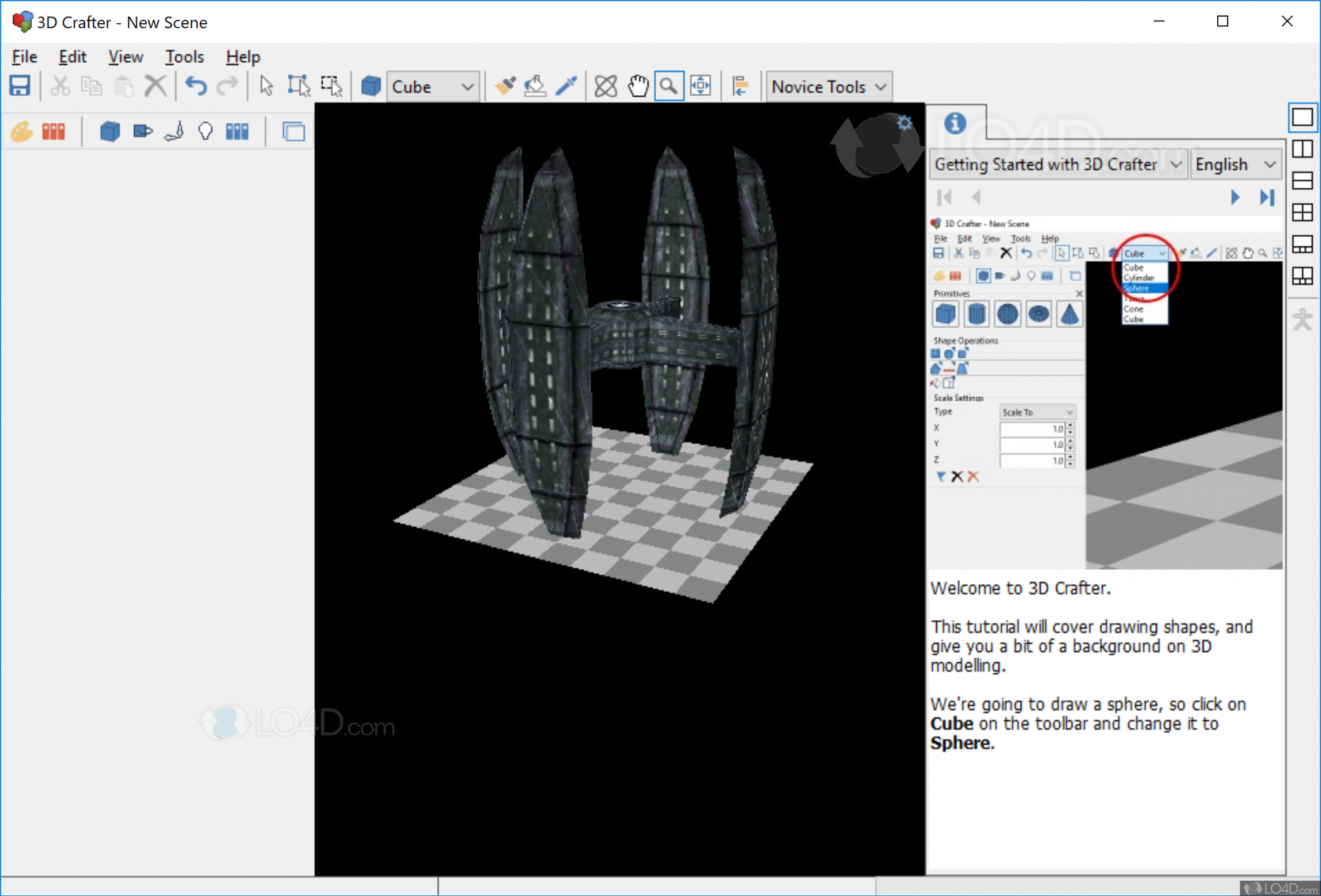The width and height of the screenshot is (1321, 896).
Task: Advance to the next tutorial page
Action: point(1235,197)
